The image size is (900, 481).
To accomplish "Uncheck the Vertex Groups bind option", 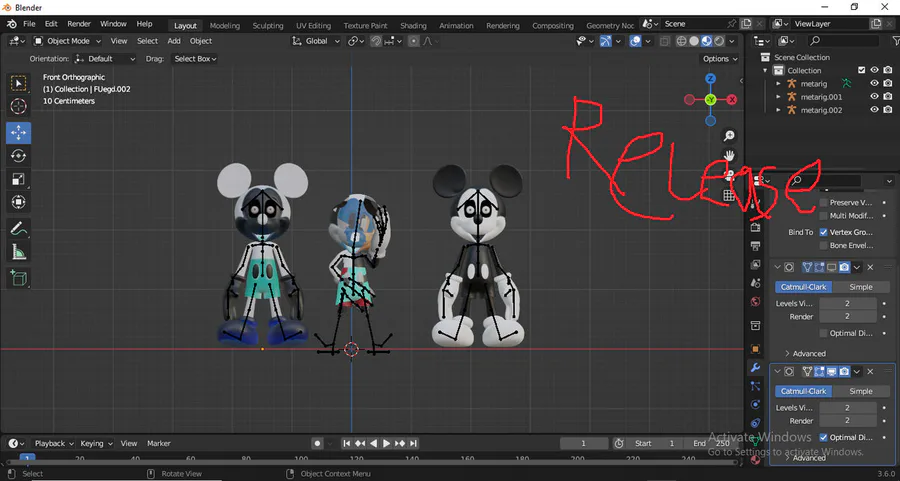I will (x=824, y=232).
